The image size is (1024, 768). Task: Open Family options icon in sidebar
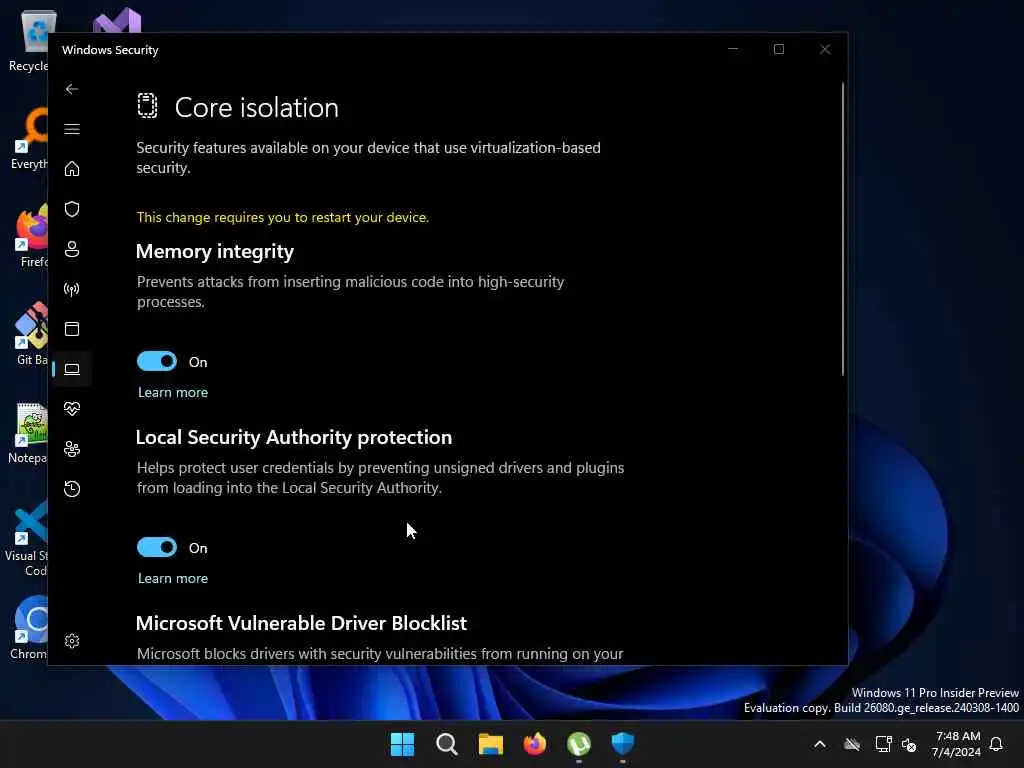(x=72, y=449)
